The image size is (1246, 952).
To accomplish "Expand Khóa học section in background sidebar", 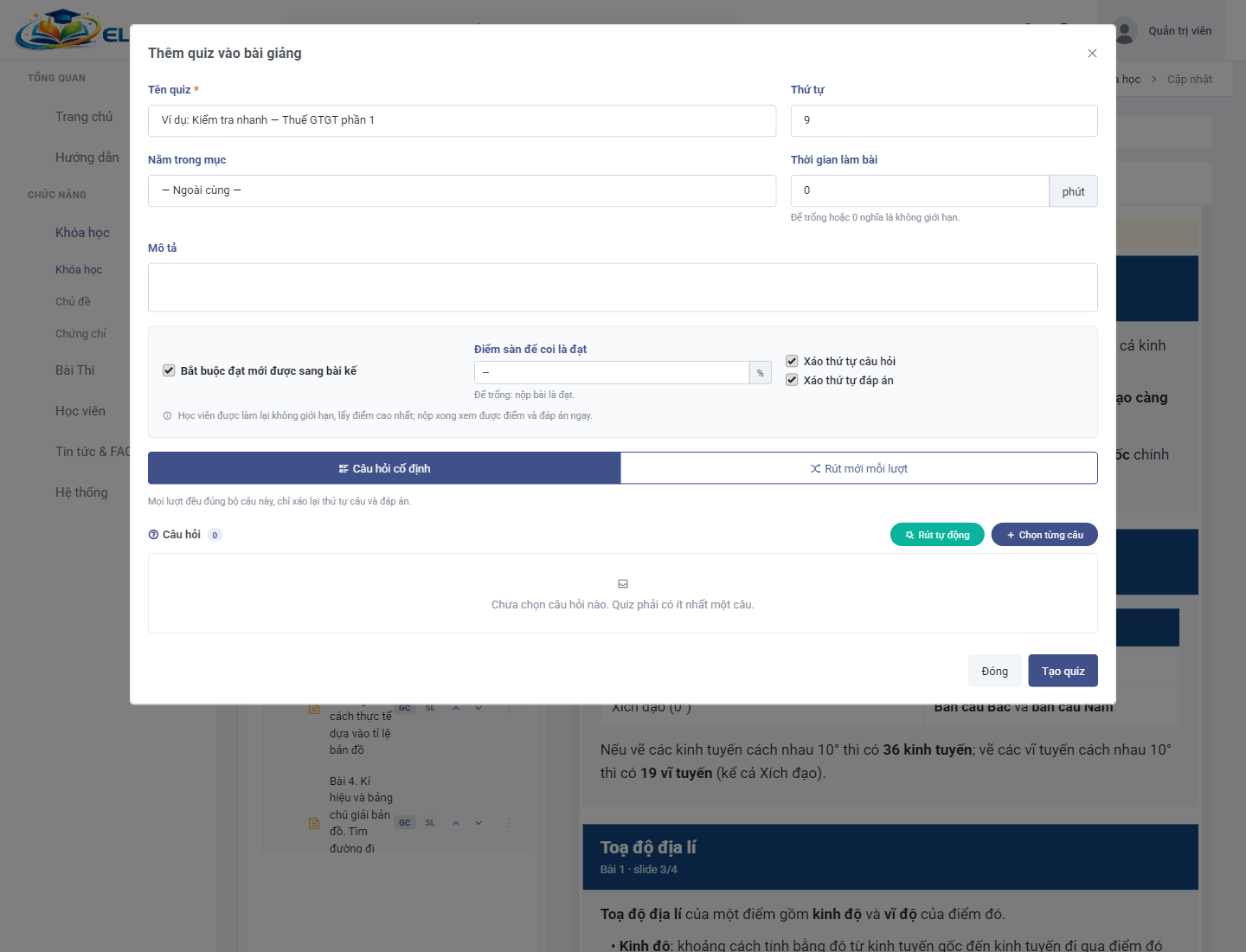I will (x=82, y=233).
